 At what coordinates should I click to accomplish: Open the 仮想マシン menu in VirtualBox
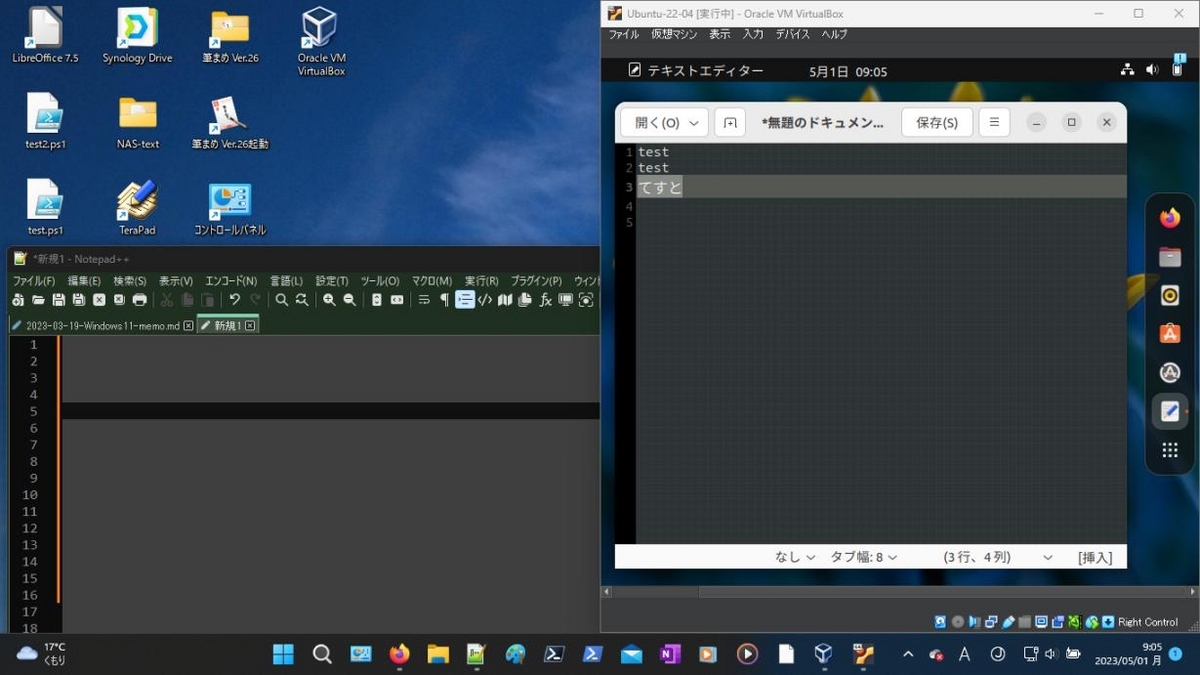[674, 34]
